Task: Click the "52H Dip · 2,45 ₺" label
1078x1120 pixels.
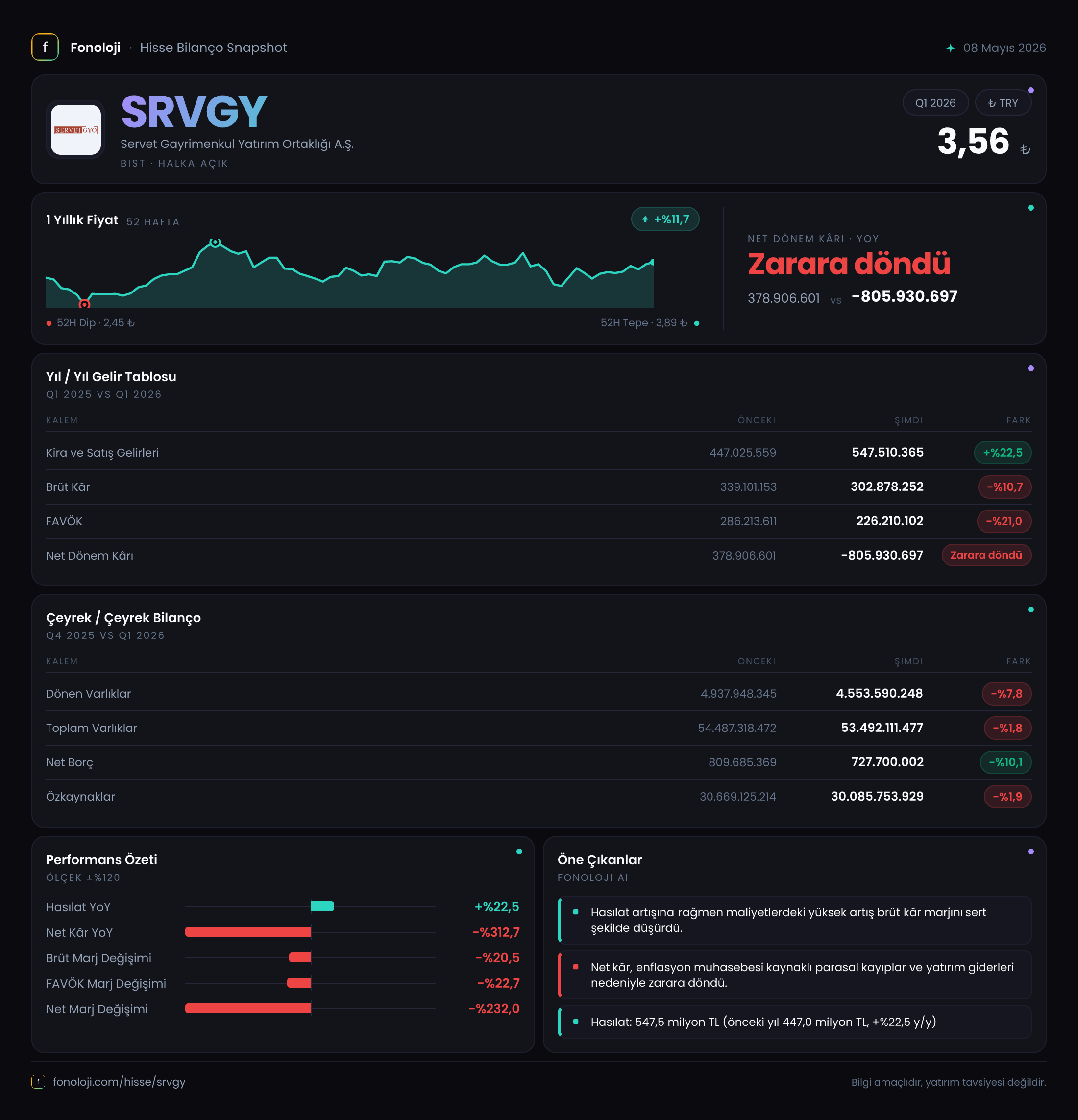Action: point(96,323)
